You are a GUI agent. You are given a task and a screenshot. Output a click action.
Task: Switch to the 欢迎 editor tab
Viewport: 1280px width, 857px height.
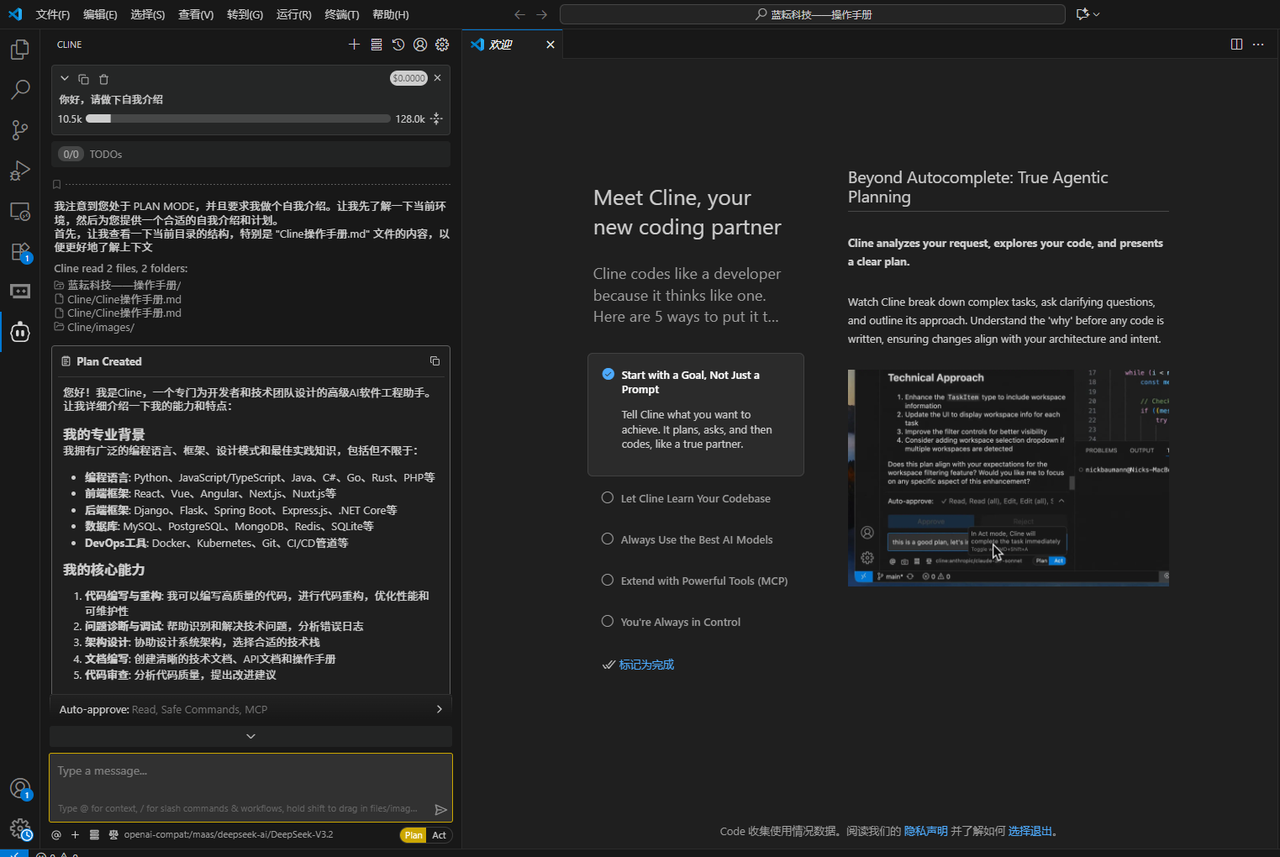tap(512, 44)
